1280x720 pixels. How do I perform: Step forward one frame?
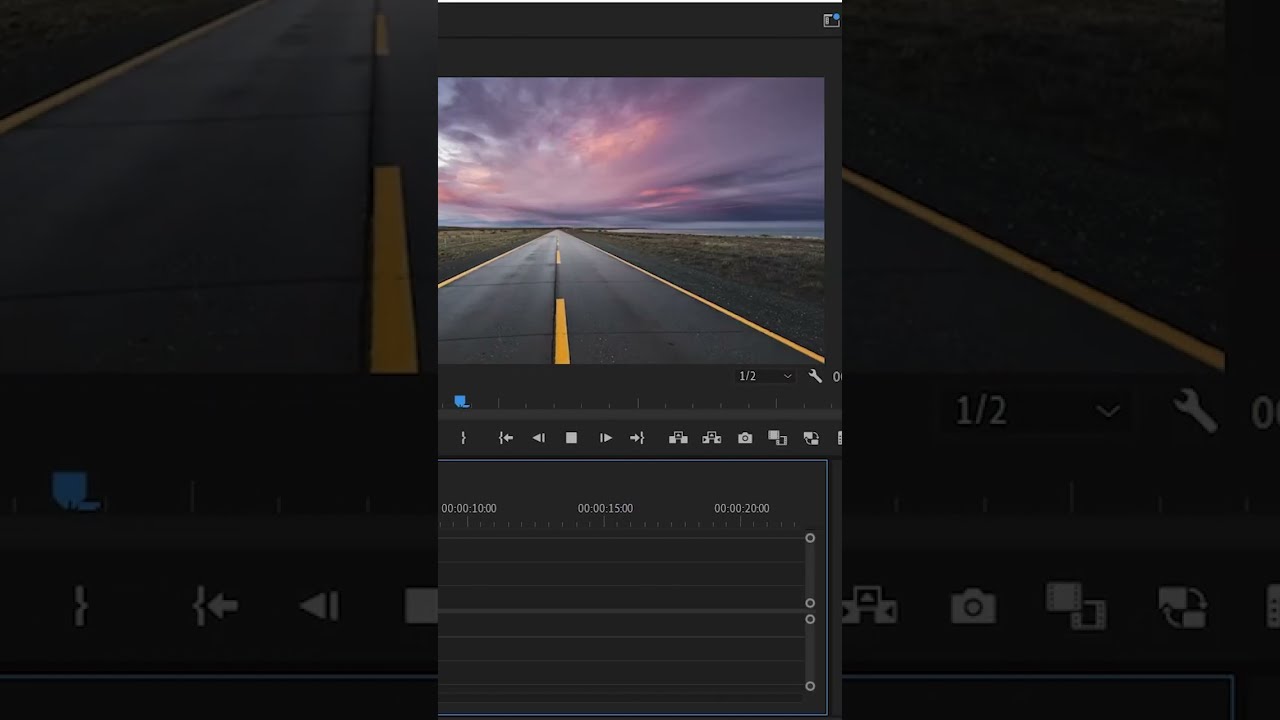click(x=605, y=438)
